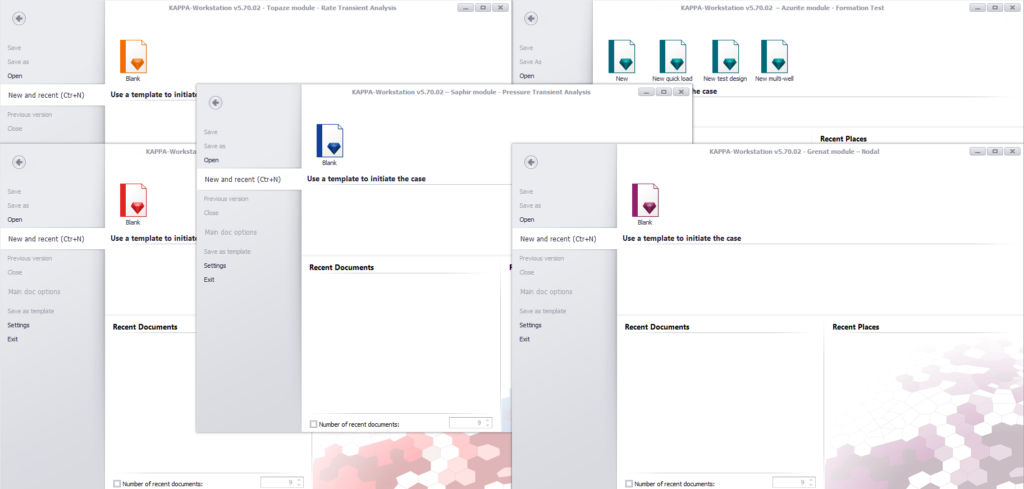The image size is (1024, 489).
Task: Click Recent Documents heading in Grenat window
Action: coord(657,326)
